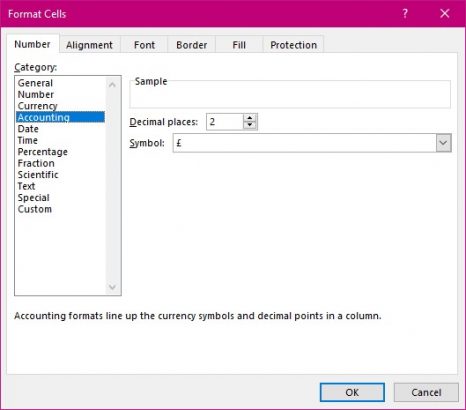Open the Symbol dropdown arrow
466x410 pixels.
point(443,143)
